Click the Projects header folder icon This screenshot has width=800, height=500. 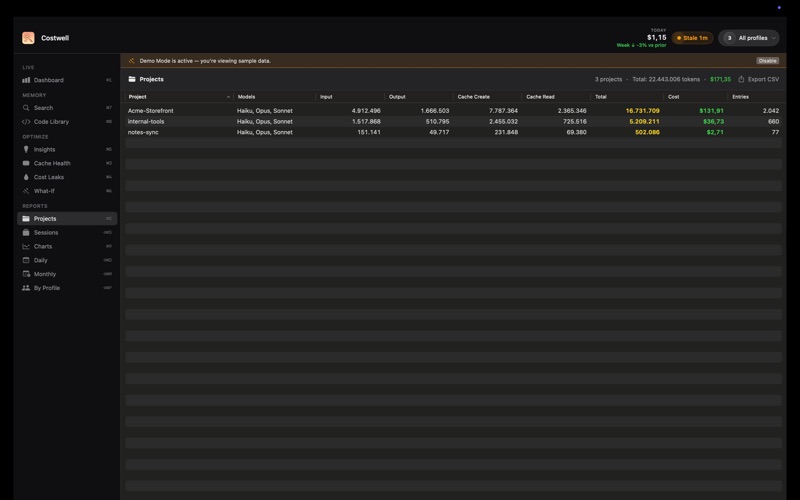click(132, 79)
